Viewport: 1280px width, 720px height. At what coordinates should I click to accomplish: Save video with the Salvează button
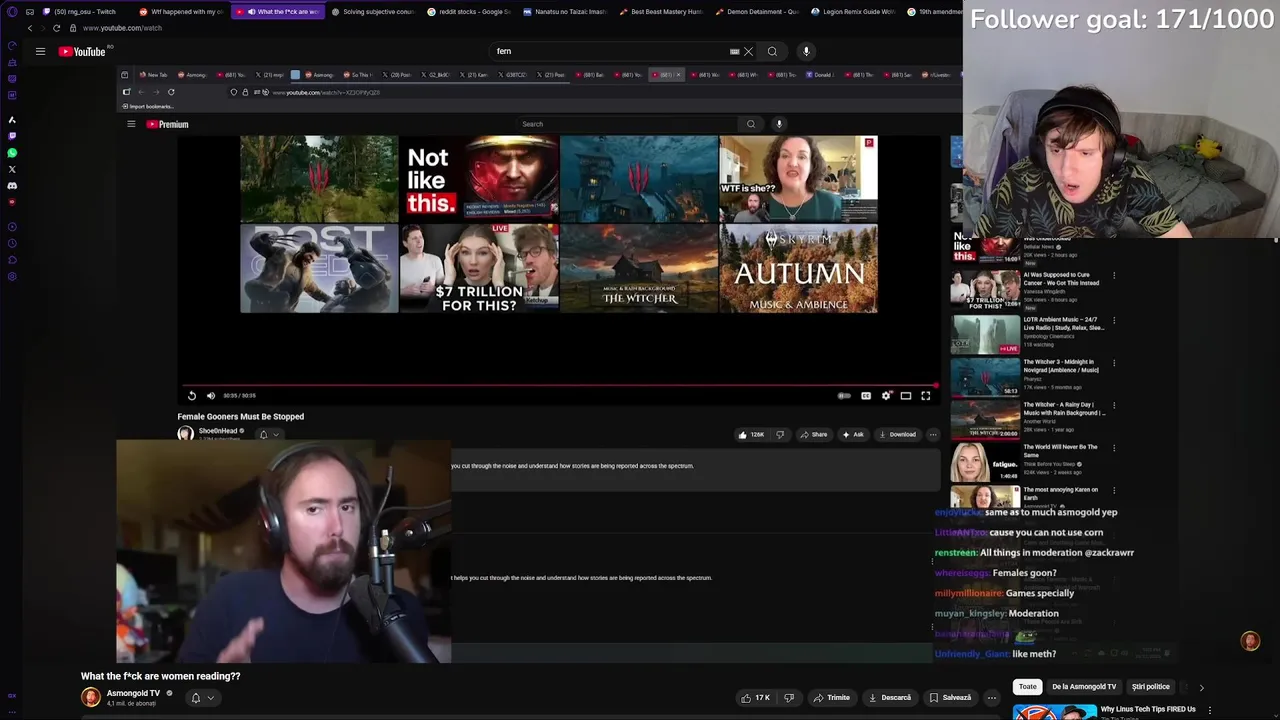tap(950, 698)
